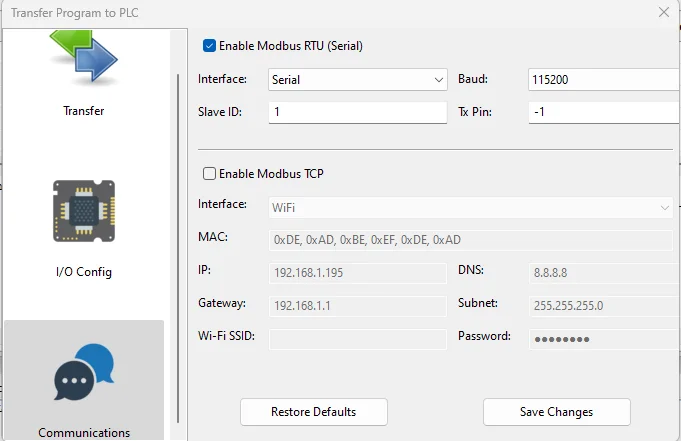The image size is (681, 441).
Task: Select the Communications chat bubbles icon
Action: tap(84, 372)
